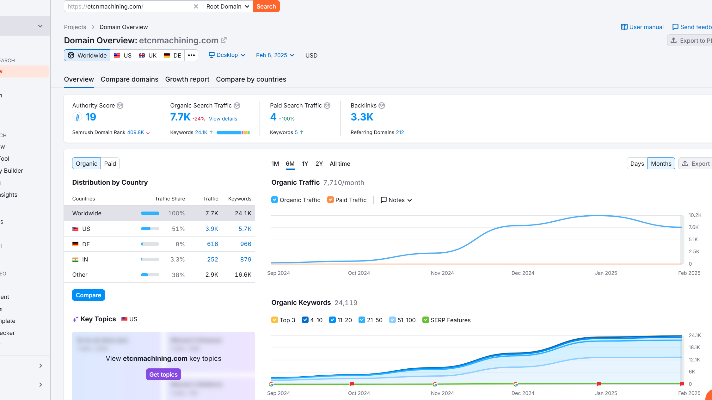Open more countries ellipsis menu
The image size is (712, 400).
click(192, 55)
